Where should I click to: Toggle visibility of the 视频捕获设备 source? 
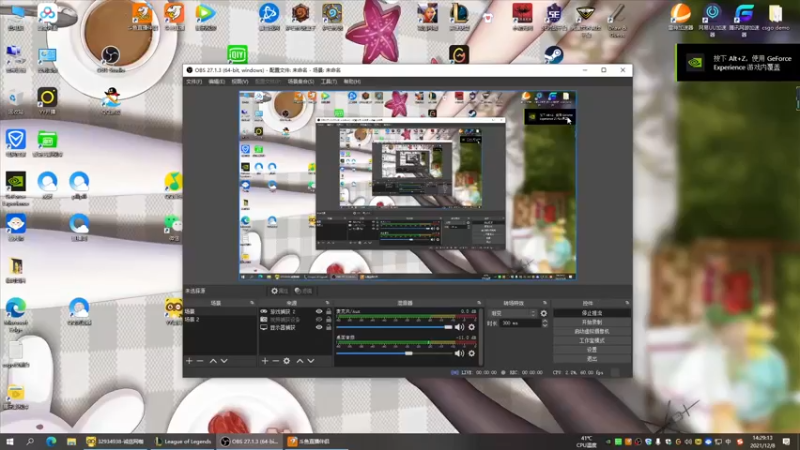click(x=319, y=319)
